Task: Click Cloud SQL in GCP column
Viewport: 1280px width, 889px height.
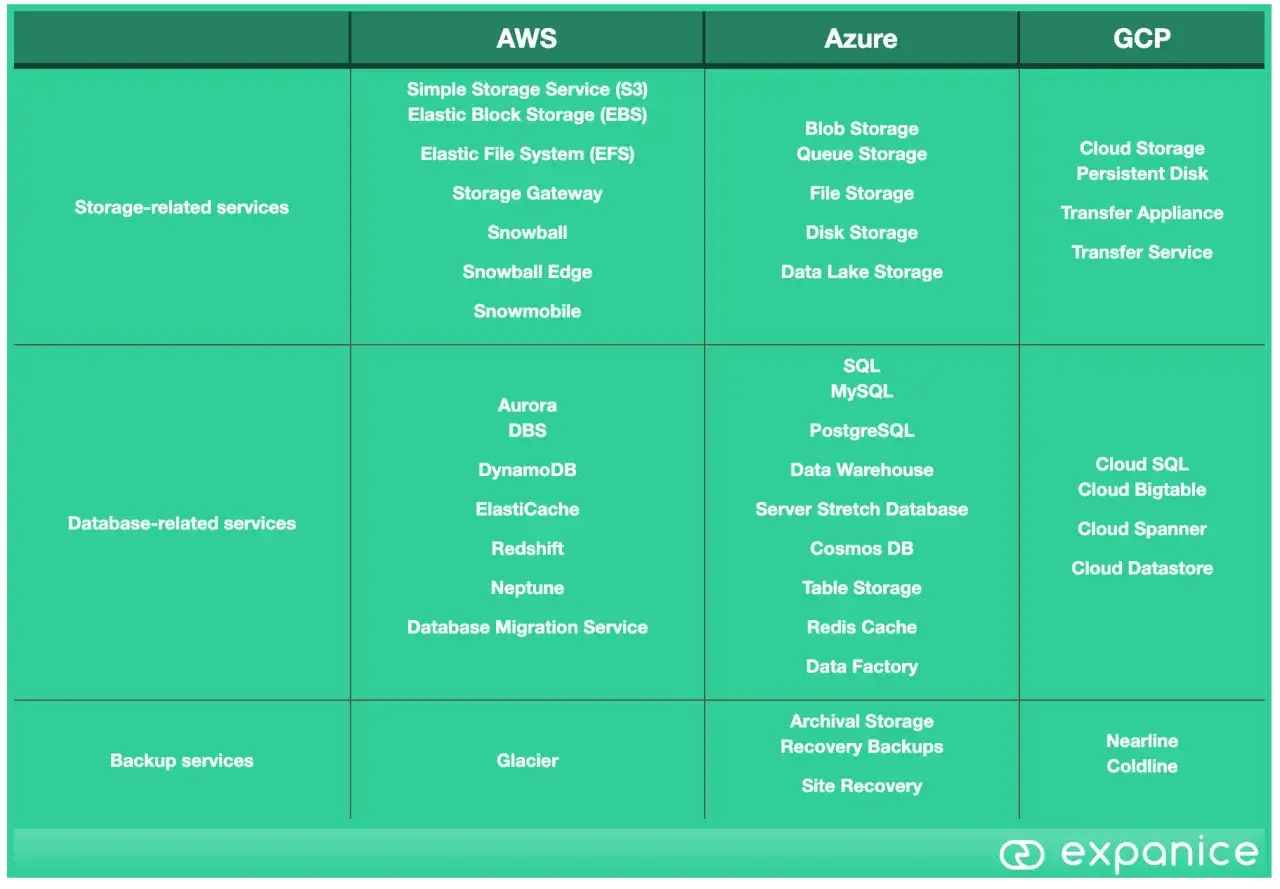Action: point(1142,464)
